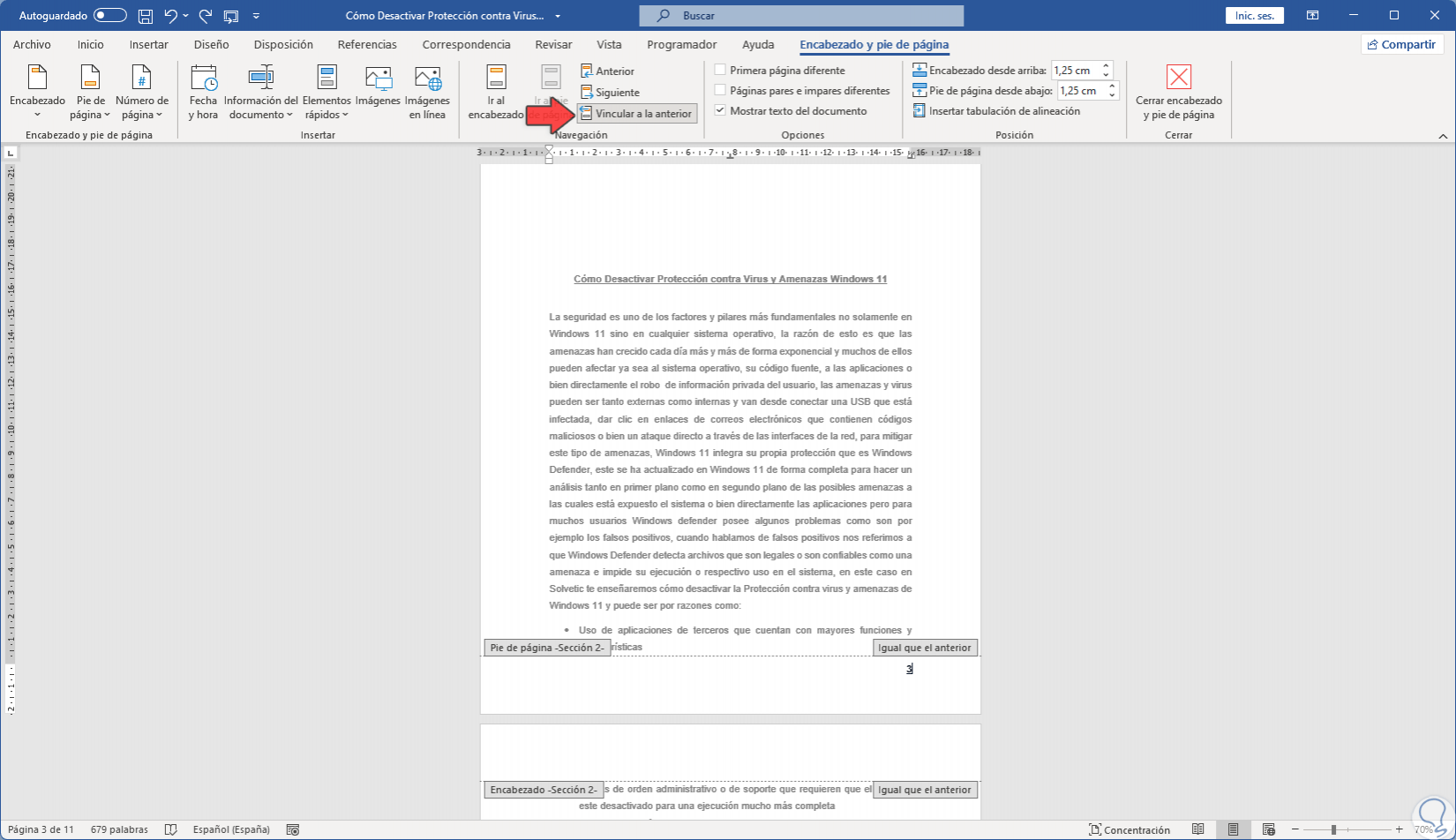Enable Concentración focus mode
The width and height of the screenshot is (1456, 840).
(x=1130, y=829)
